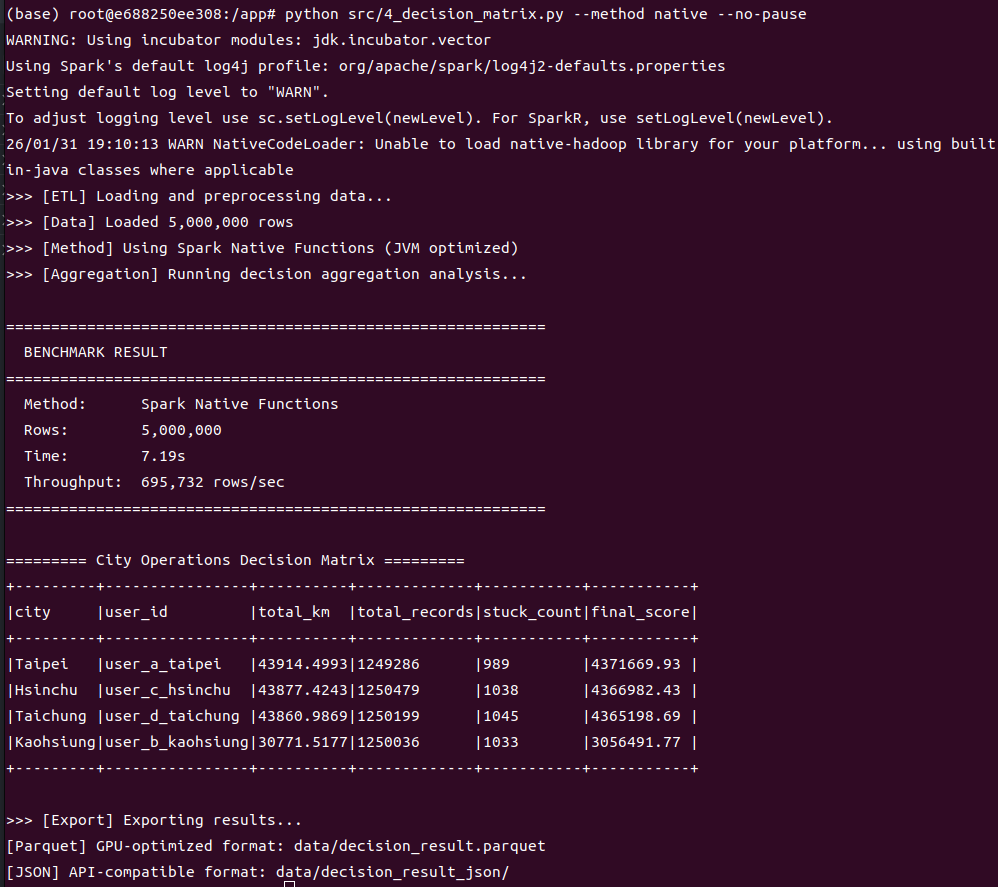
Task: Click the 'user_b_kaohsiung' cell
Action: 176,743
